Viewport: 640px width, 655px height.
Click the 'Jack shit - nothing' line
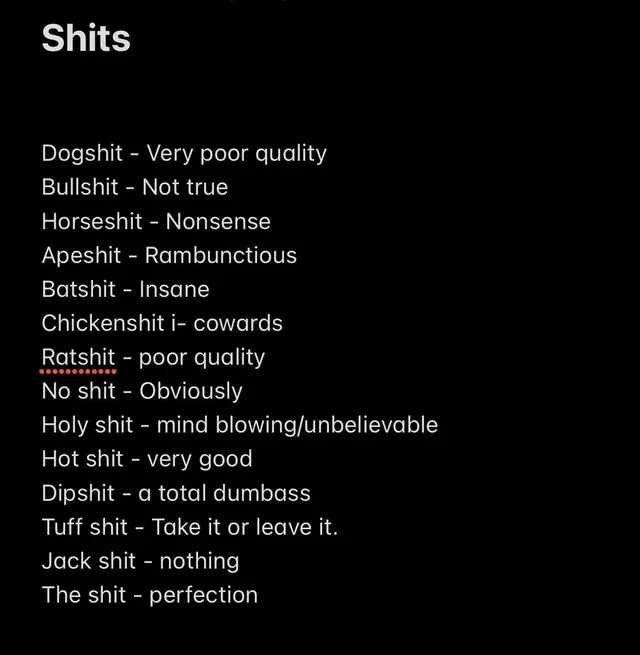[140, 561]
